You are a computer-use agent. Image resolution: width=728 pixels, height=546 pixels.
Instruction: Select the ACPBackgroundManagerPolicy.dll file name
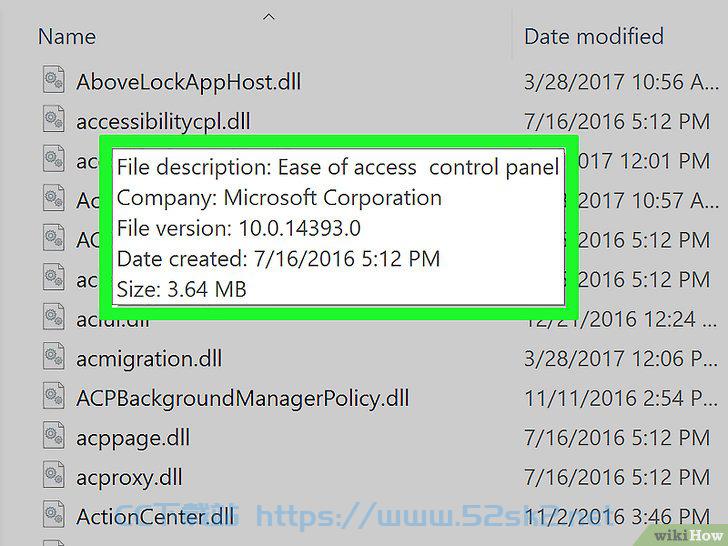pyautogui.click(x=243, y=399)
